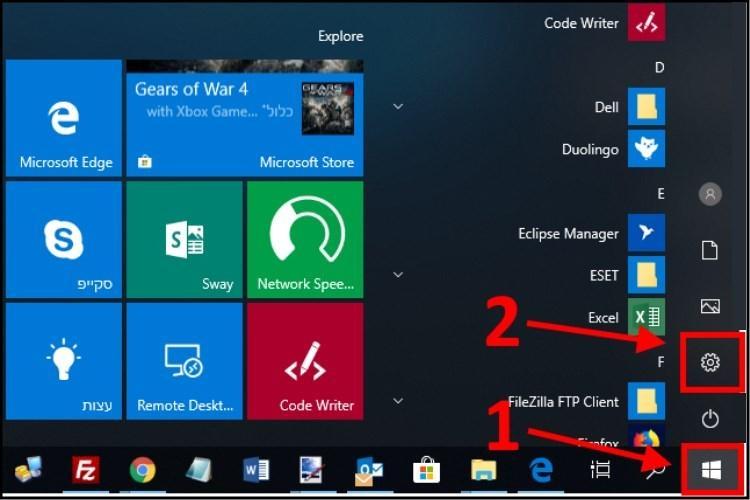
Task: Open the Remote Desktop tile
Action: click(185, 361)
